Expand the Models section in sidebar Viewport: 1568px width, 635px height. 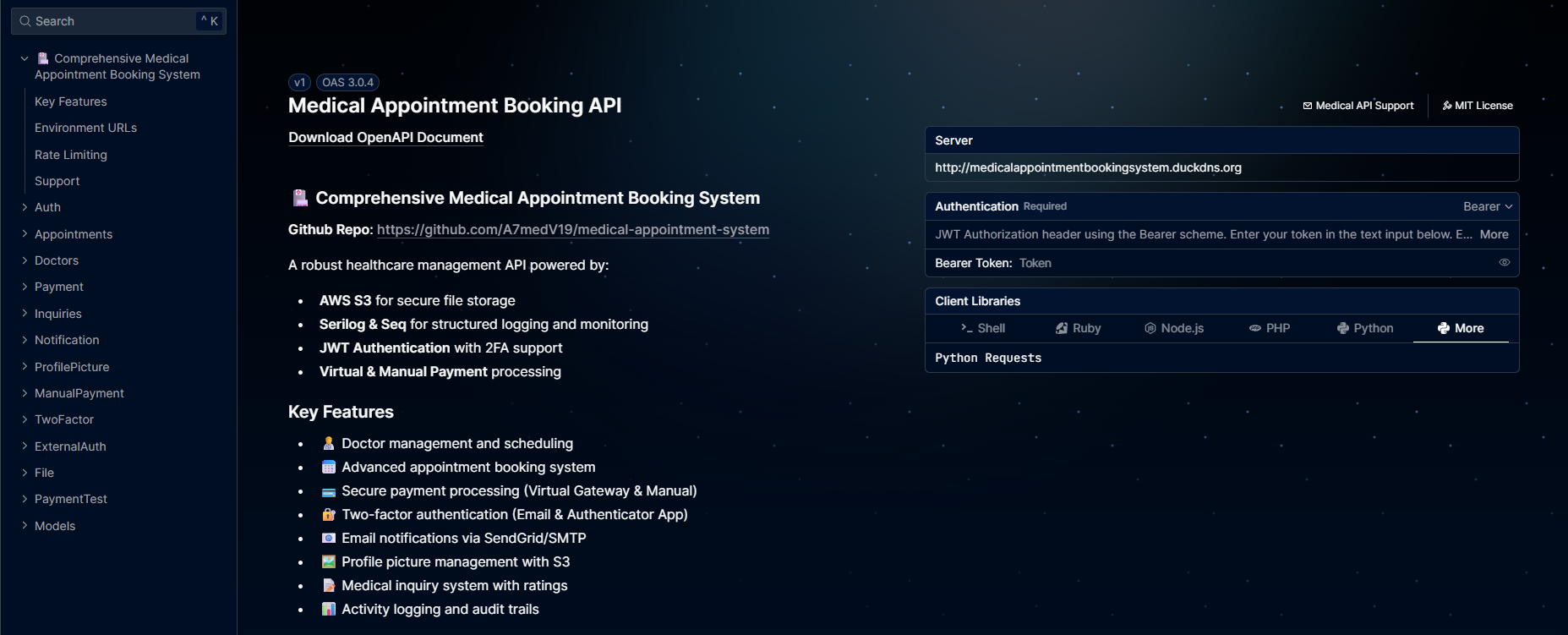(25, 526)
